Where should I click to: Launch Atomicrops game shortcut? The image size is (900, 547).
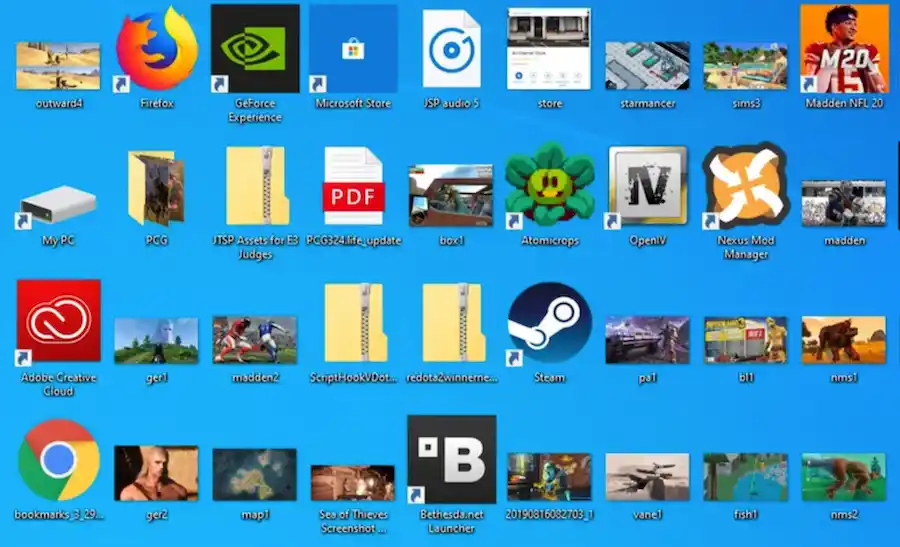550,185
